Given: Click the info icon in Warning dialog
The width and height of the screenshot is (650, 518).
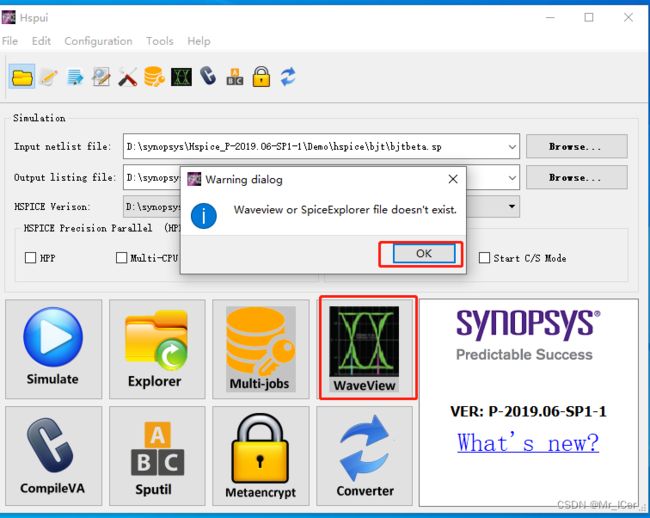Looking at the screenshot, I should click(x=204, y=215).
